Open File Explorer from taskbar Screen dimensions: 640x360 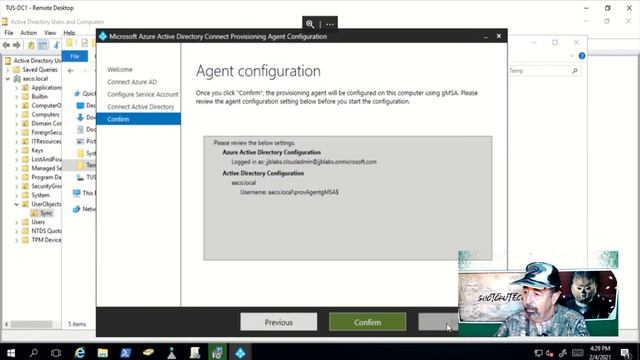[102, 353]
